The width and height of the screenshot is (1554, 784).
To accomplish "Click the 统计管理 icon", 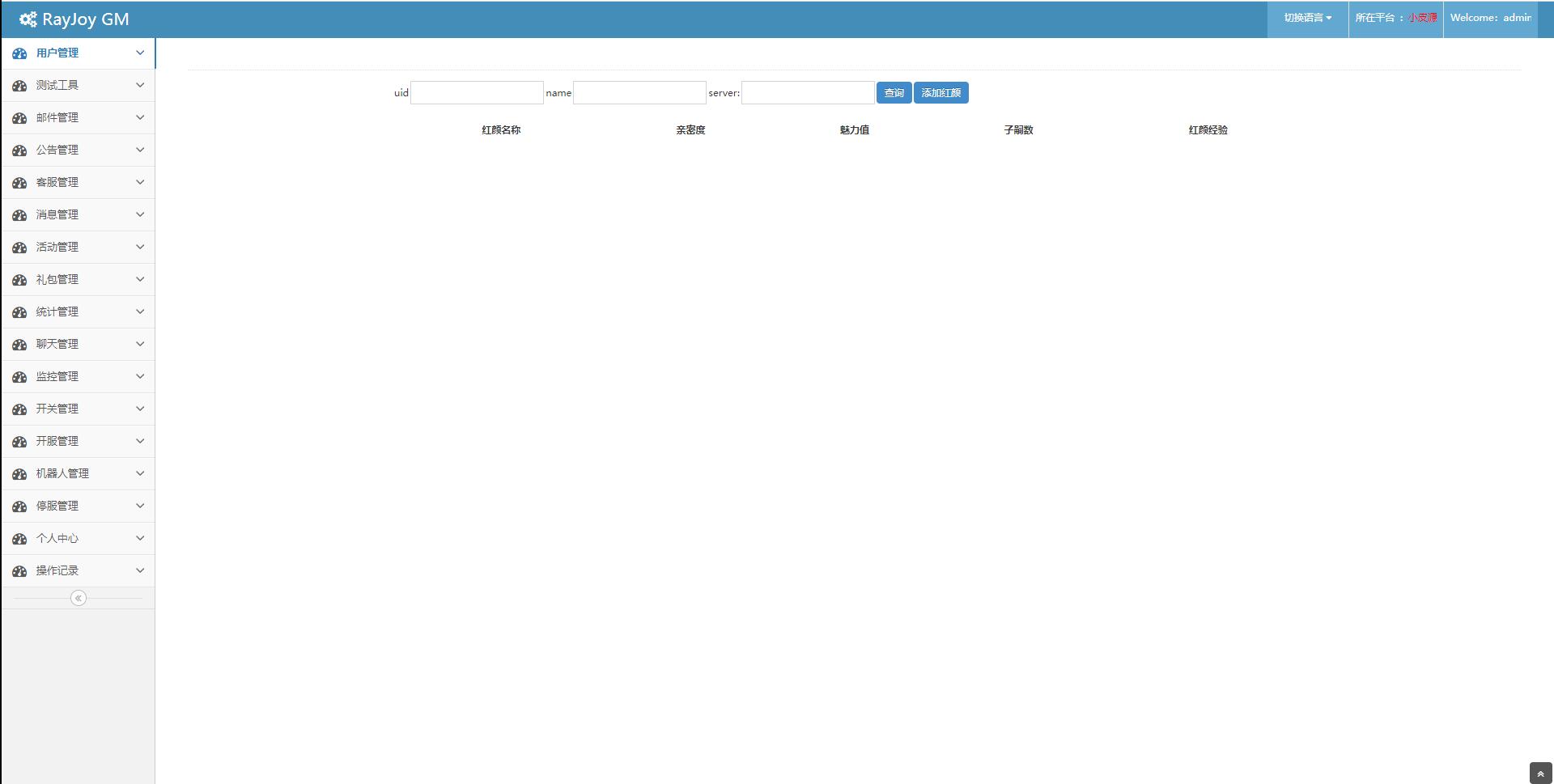I will [19, 311].
